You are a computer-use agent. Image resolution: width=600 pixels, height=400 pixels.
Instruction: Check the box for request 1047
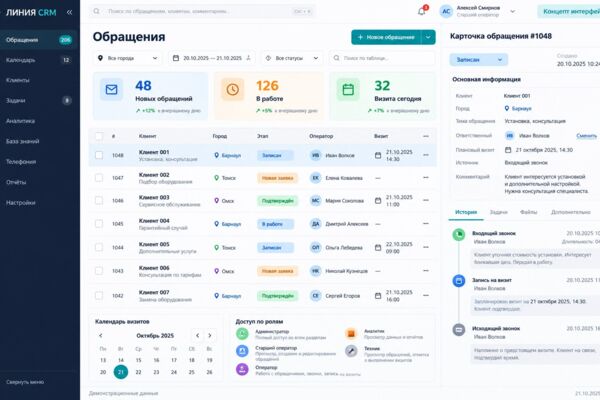(99, 178)
